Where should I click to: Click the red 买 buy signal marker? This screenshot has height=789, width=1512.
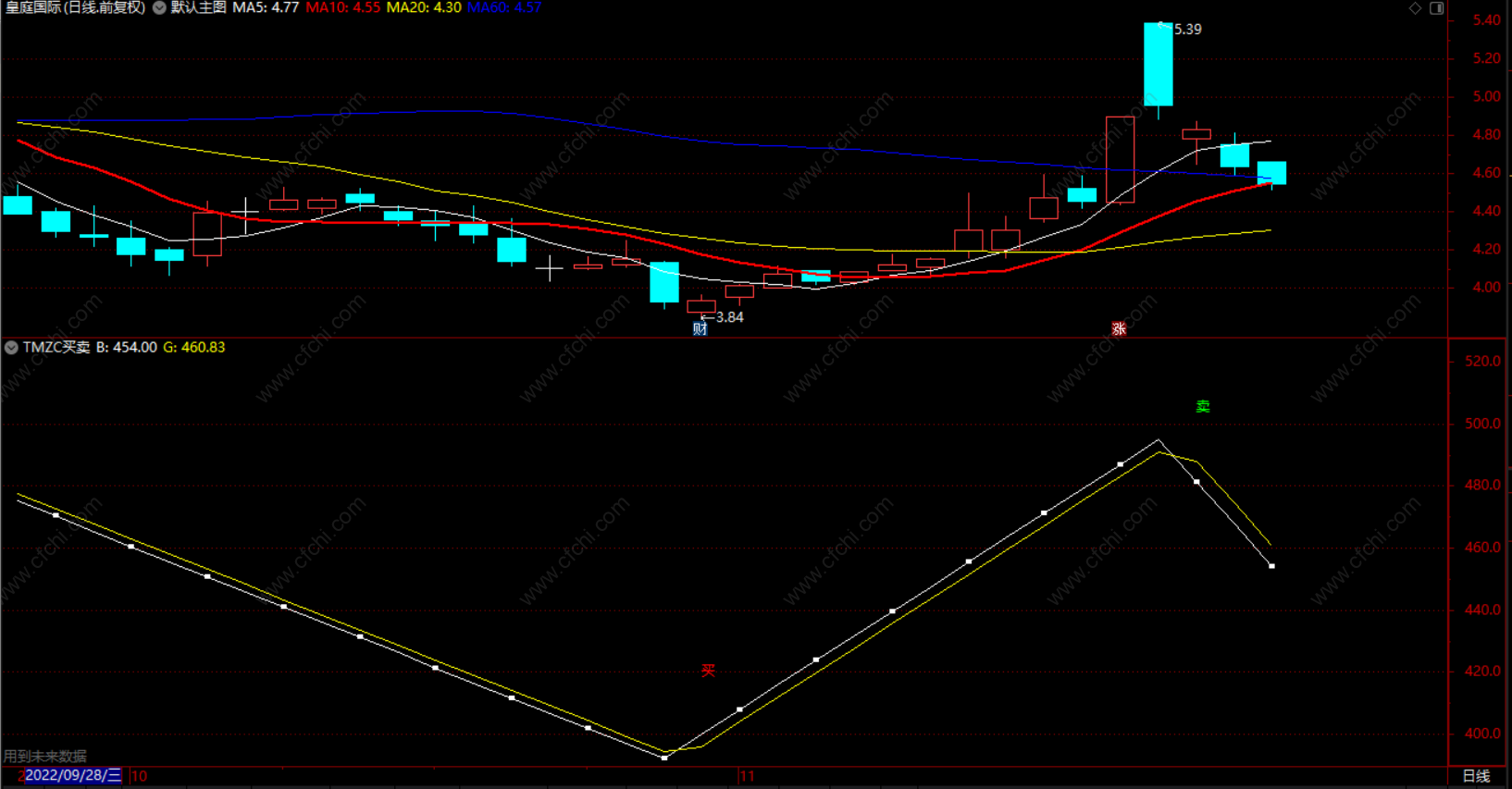[x=708, y=671]
